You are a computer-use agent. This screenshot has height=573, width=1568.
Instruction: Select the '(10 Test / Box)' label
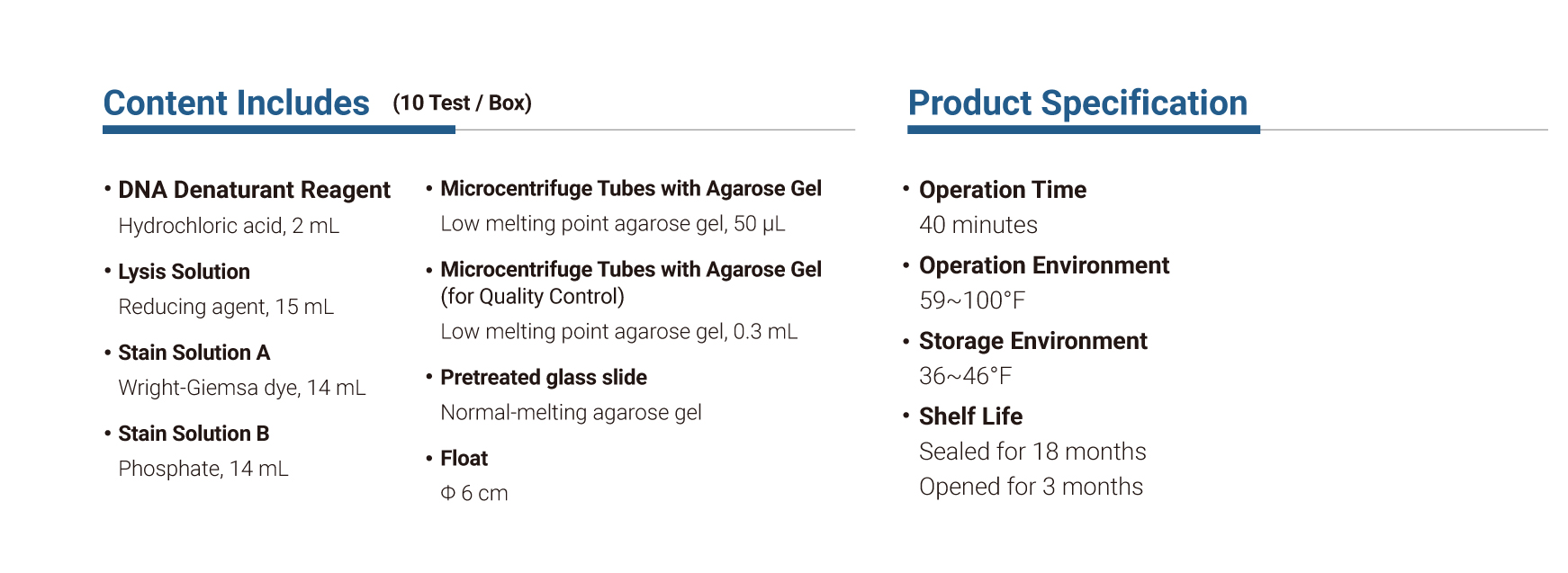[463, 103]
